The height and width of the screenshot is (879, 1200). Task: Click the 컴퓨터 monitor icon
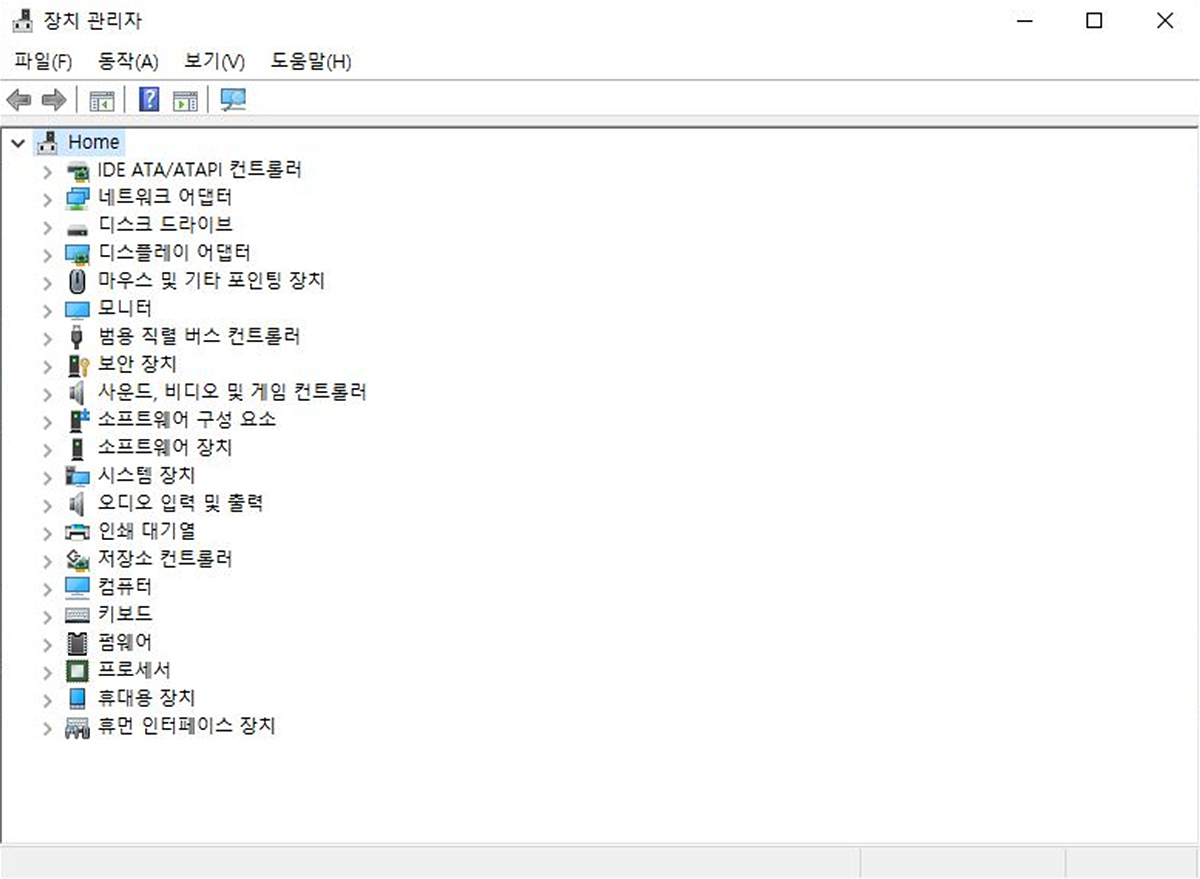tap(77, 587)
